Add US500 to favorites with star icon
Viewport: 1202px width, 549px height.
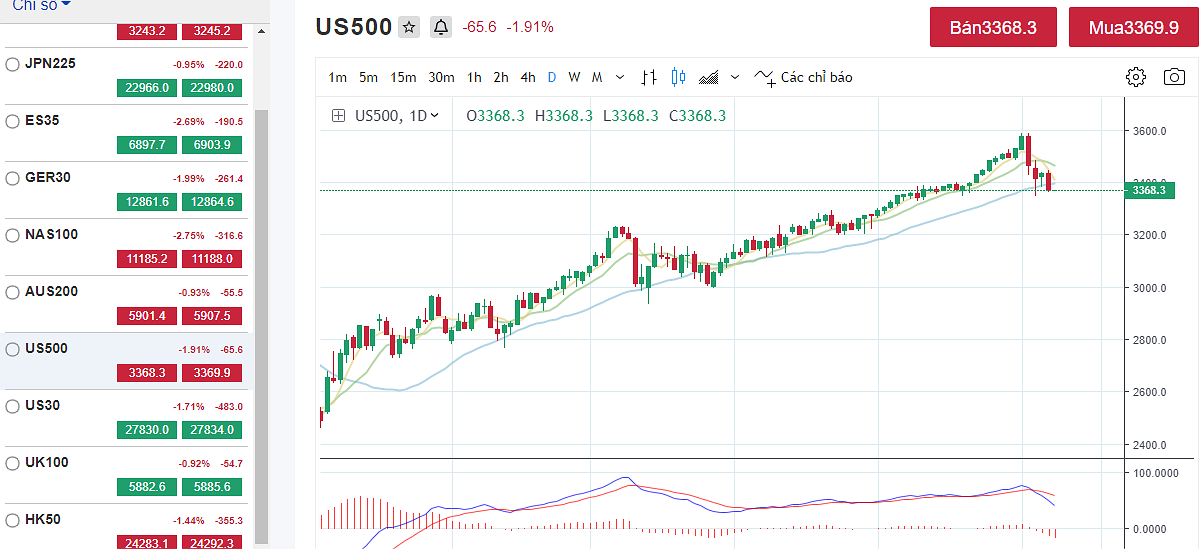(x=408, y=28)
